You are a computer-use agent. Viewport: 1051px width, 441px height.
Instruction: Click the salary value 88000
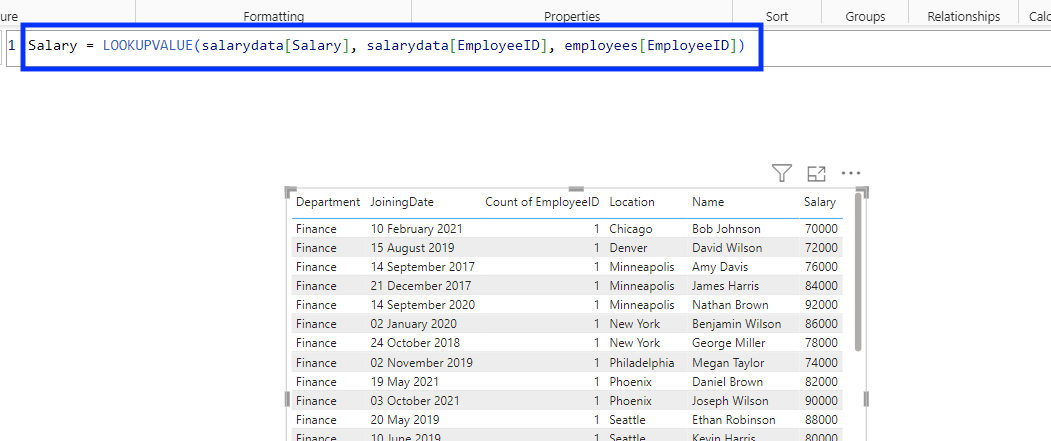[820, 420]
